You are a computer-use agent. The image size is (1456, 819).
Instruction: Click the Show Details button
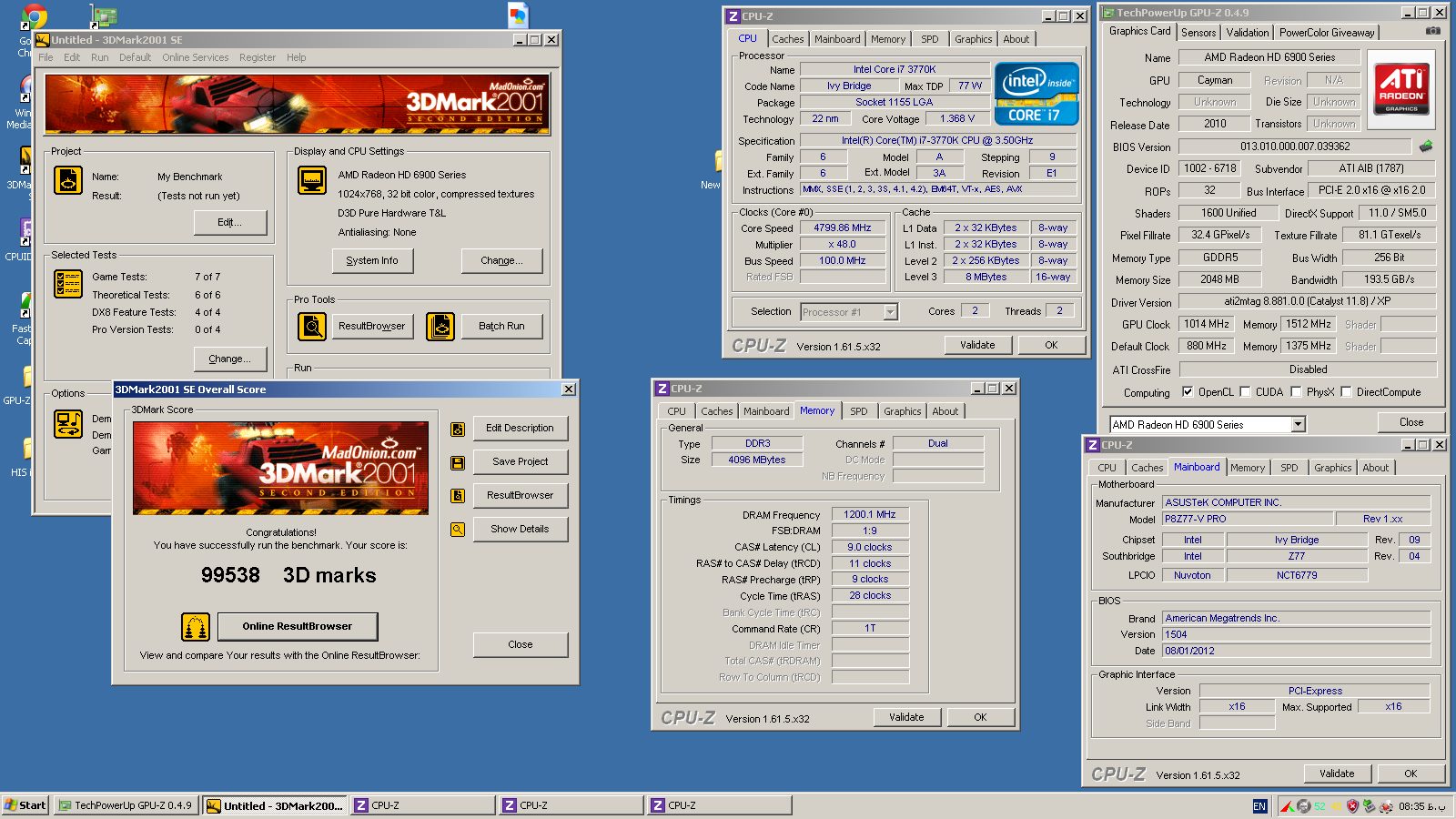tap(521, 530)
